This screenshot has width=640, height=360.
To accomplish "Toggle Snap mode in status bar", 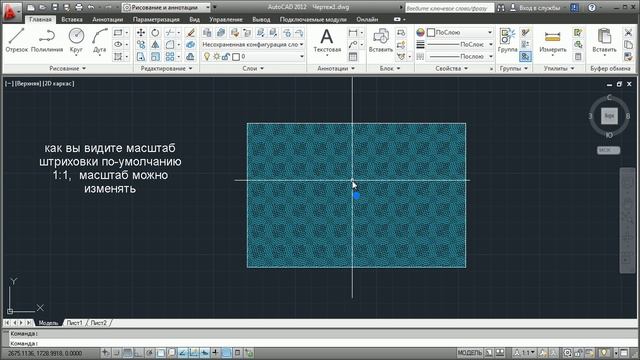I will [116, 353].
